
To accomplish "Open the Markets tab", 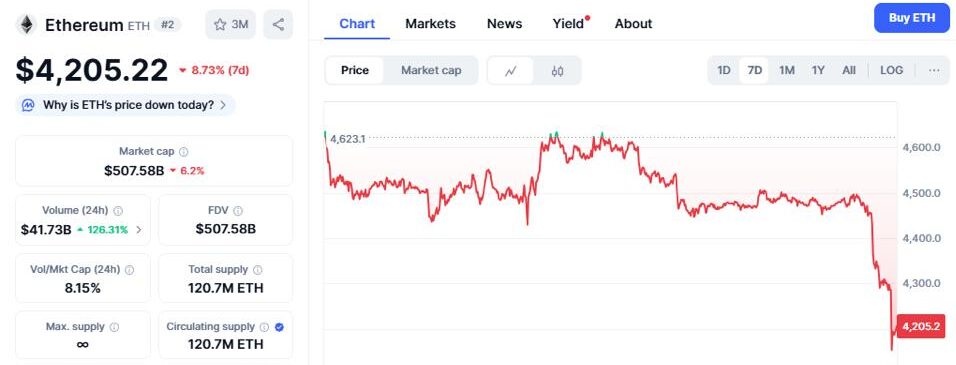I will pos(430,24).
